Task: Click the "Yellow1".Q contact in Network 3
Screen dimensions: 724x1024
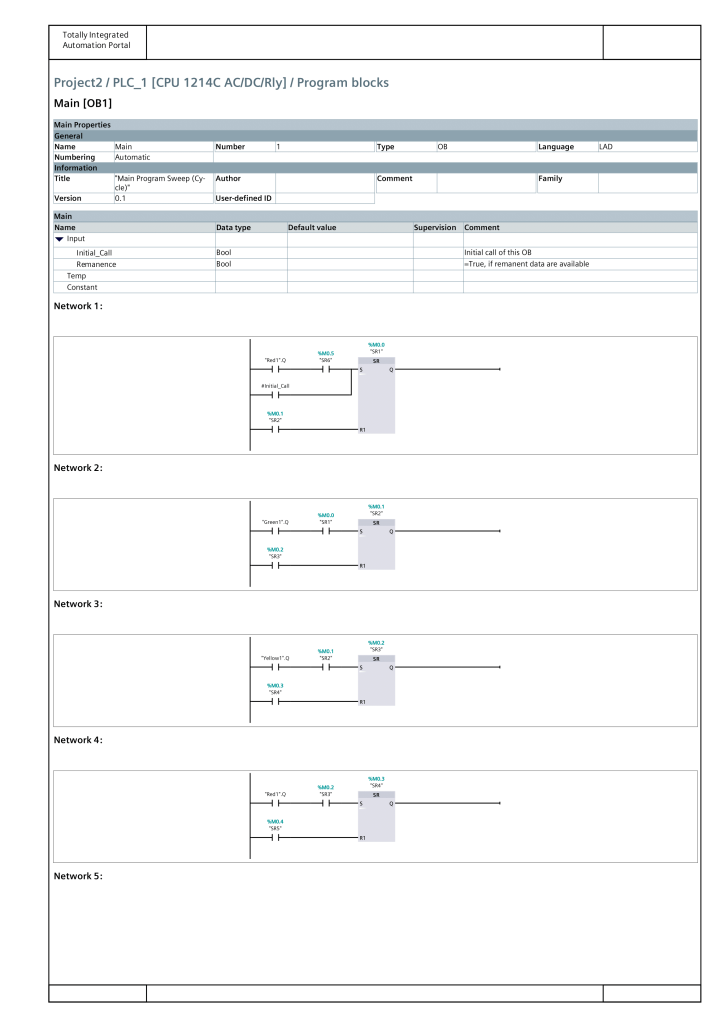Action: pyautogui.click(x=274, y=667)
